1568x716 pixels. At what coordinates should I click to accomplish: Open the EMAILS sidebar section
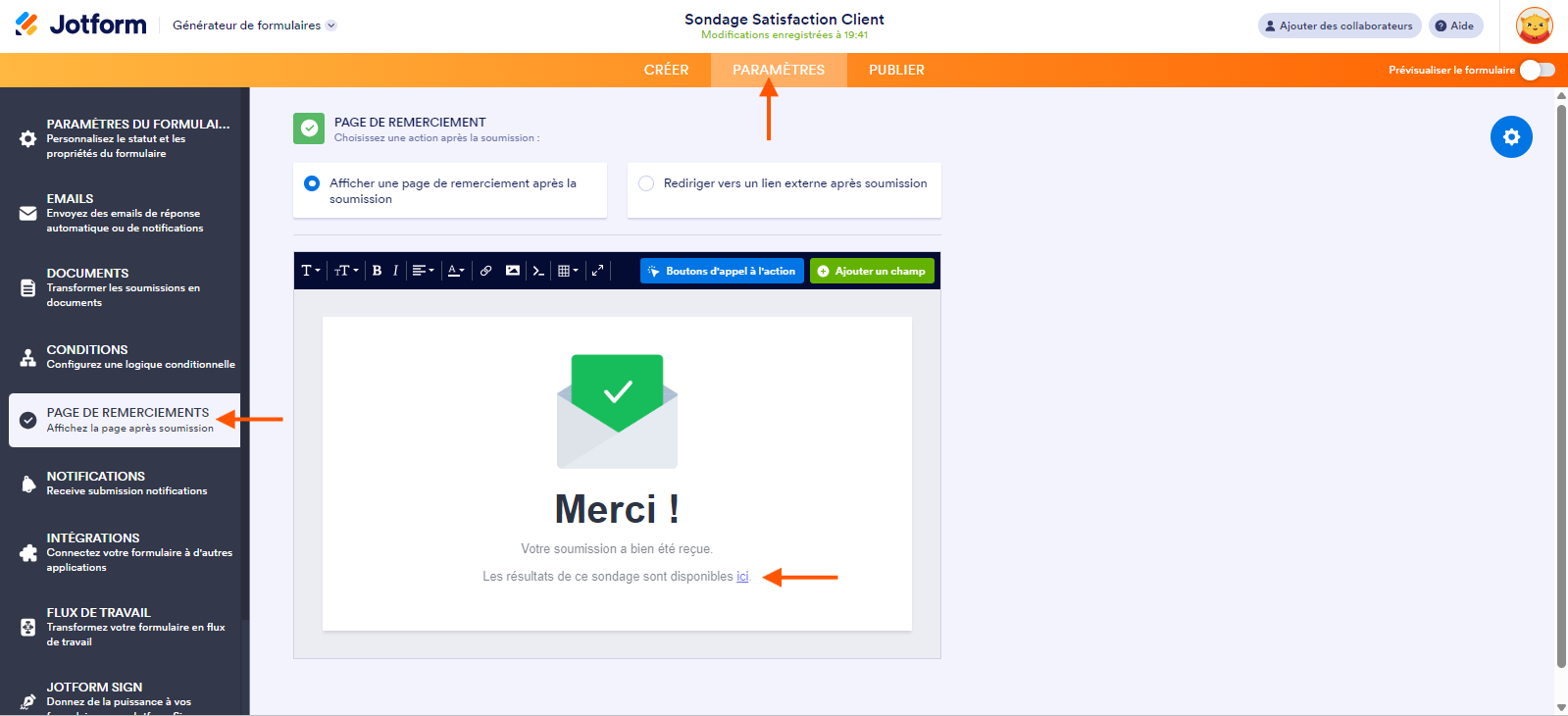[125, 213]
